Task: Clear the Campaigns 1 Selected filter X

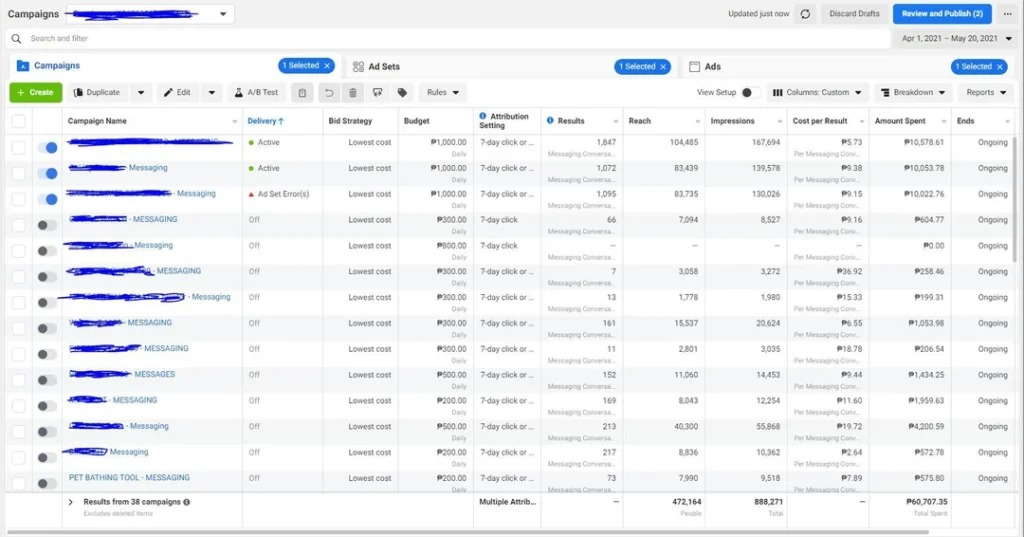Action: (327, 66)
